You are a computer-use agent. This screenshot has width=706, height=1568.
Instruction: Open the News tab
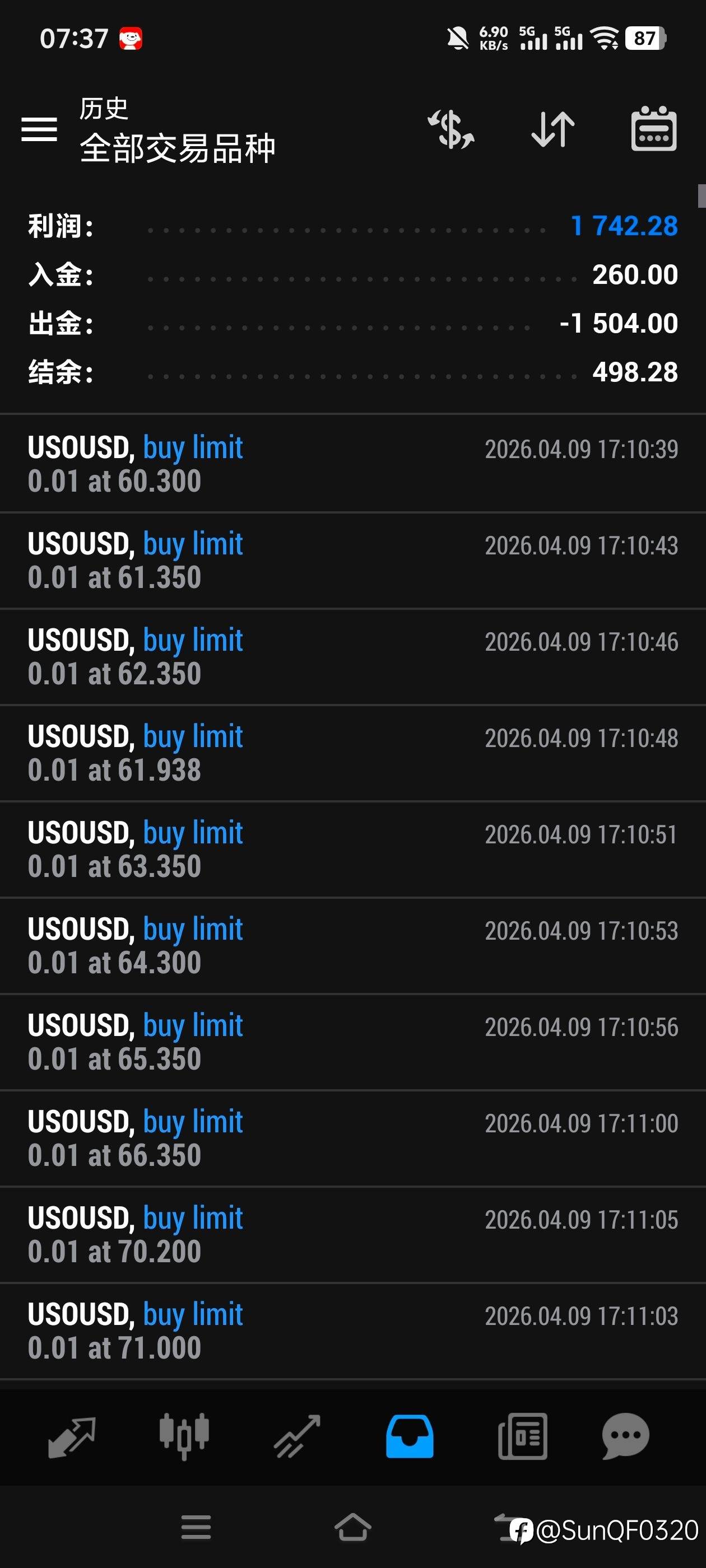(523, 1436)
